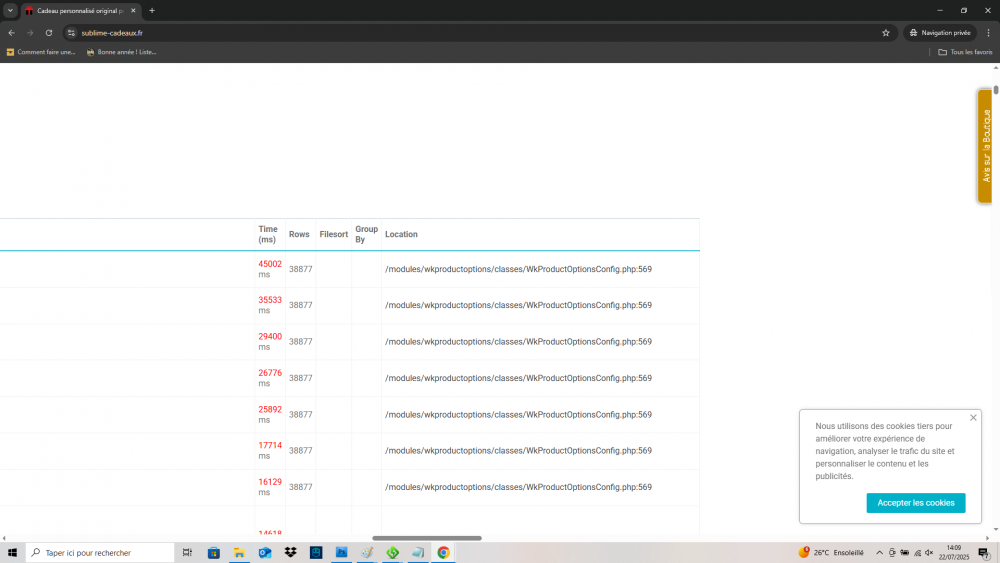Click the Time (ms) column header
Image resolution: width=1000 pixels, height=563 pixels.
tap(268, 235)
